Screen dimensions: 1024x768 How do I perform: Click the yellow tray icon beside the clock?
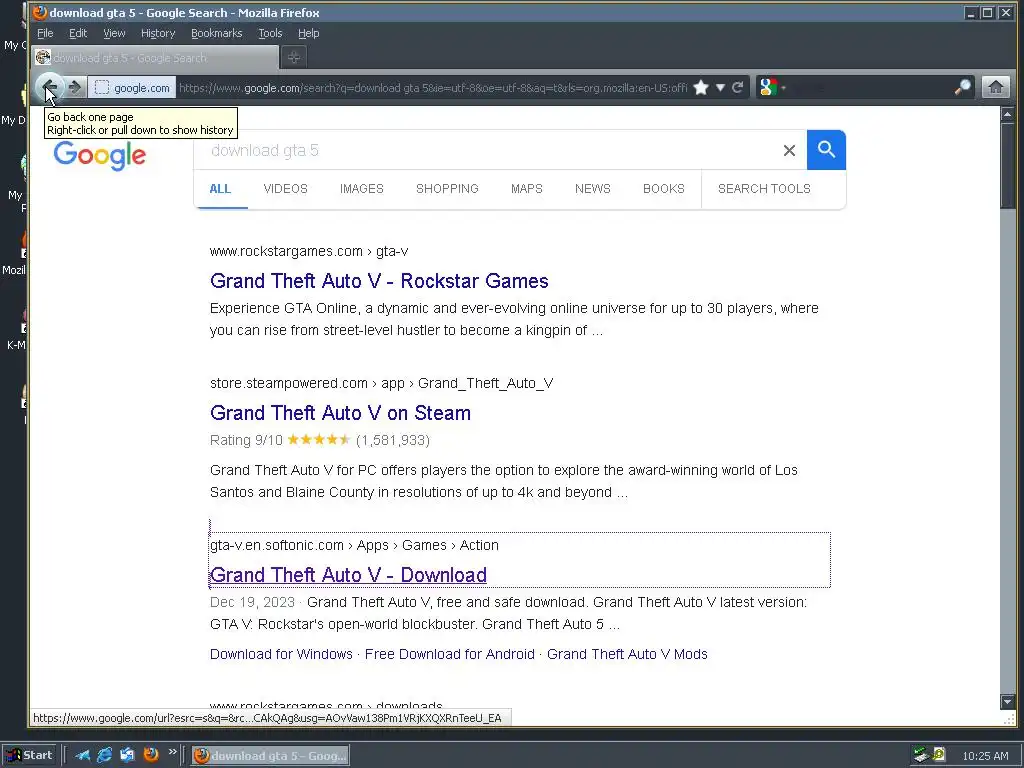939,755
